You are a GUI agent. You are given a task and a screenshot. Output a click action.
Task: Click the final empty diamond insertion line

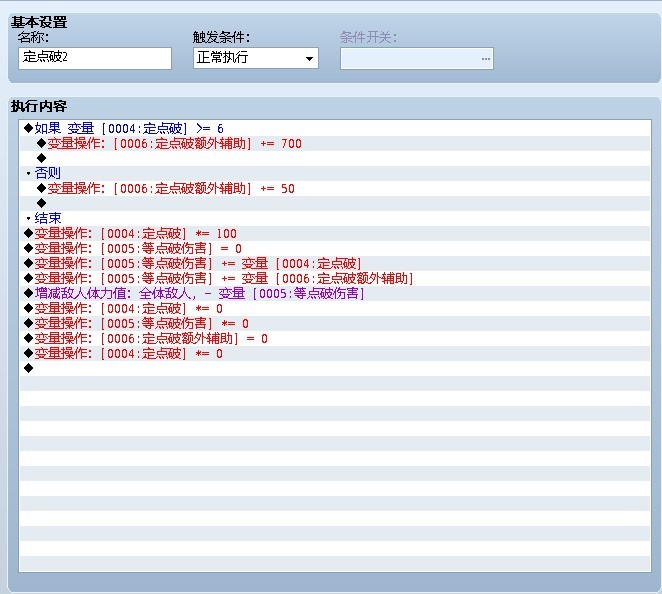(x=334, y=369)
